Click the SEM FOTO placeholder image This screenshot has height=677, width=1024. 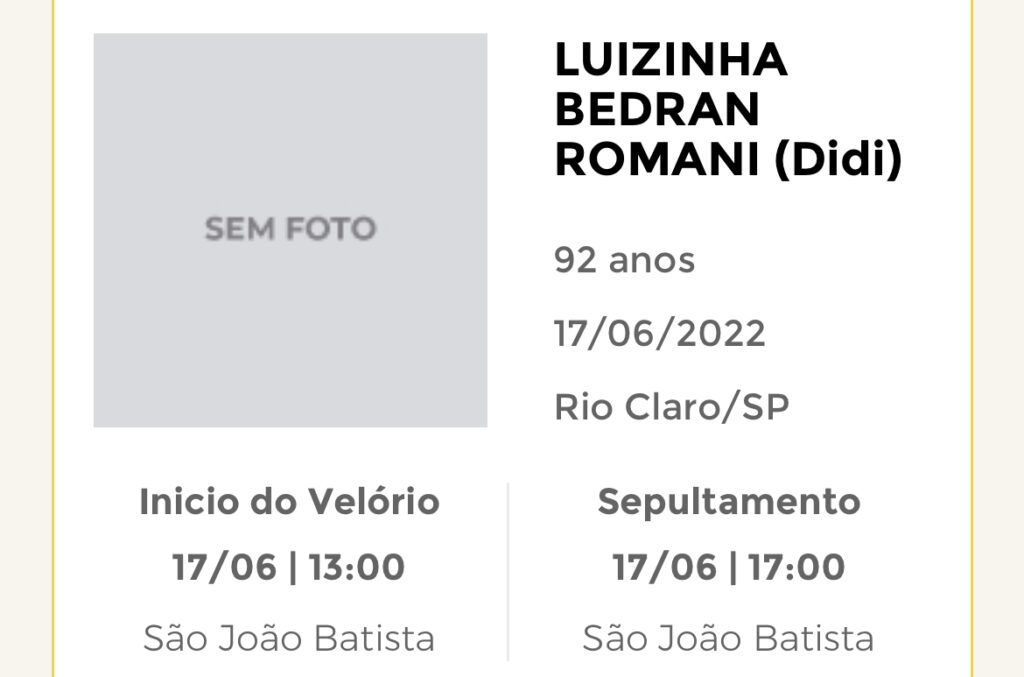290,230
